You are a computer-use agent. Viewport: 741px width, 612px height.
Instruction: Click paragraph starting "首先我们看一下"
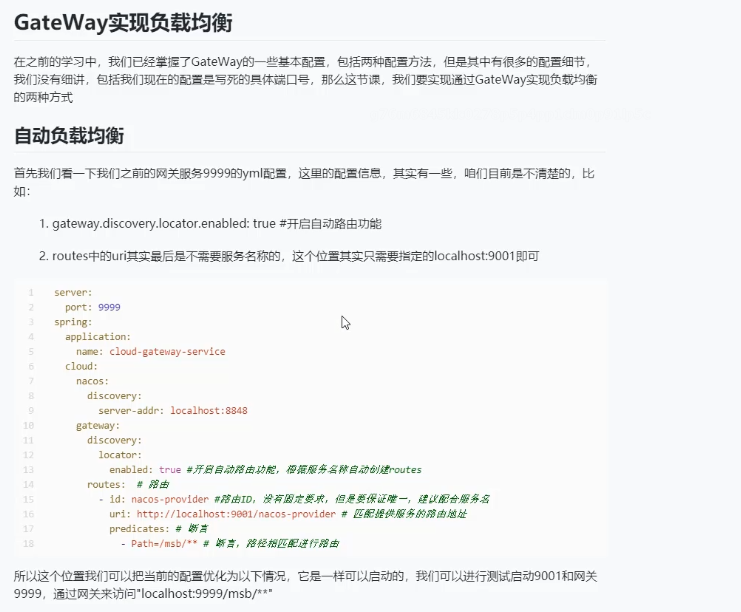pyautogui.click(x=304, y=182)
